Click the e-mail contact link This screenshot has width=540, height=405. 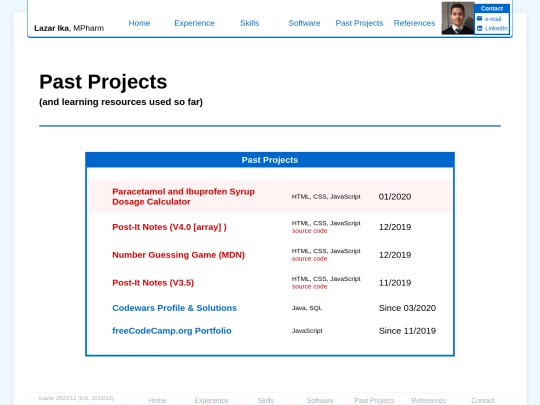coord(493,19)
